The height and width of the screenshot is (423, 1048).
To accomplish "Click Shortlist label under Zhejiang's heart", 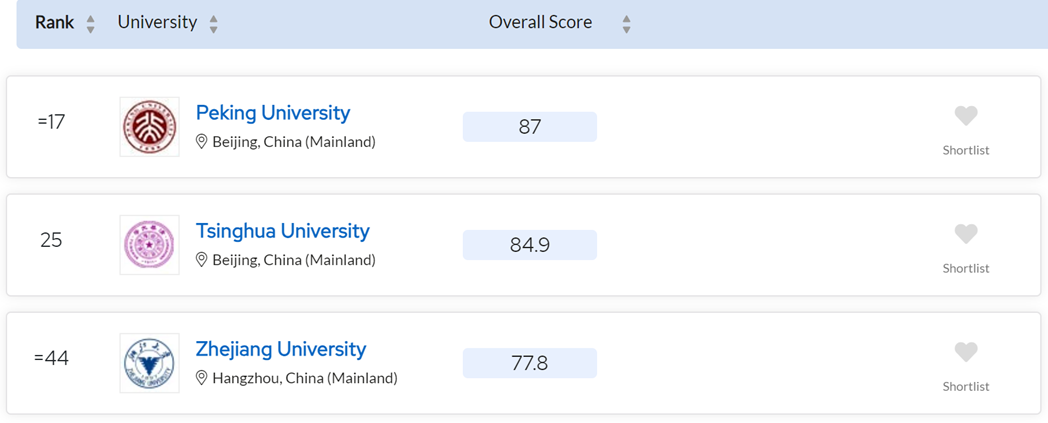I will (x=966, y=386).
